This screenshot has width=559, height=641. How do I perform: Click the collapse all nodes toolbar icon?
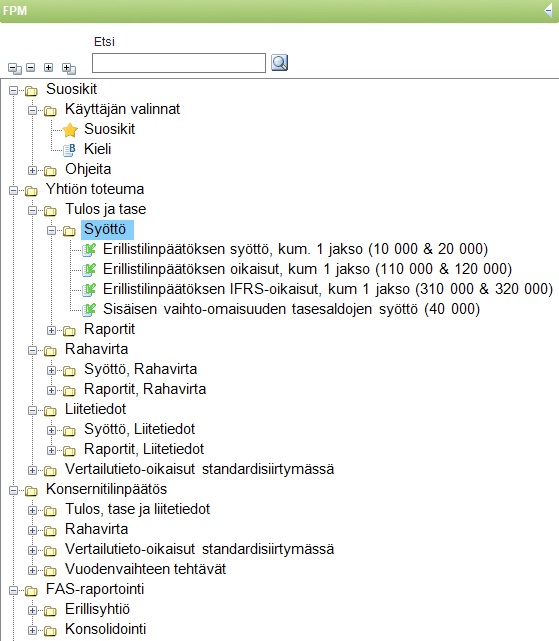15,68
